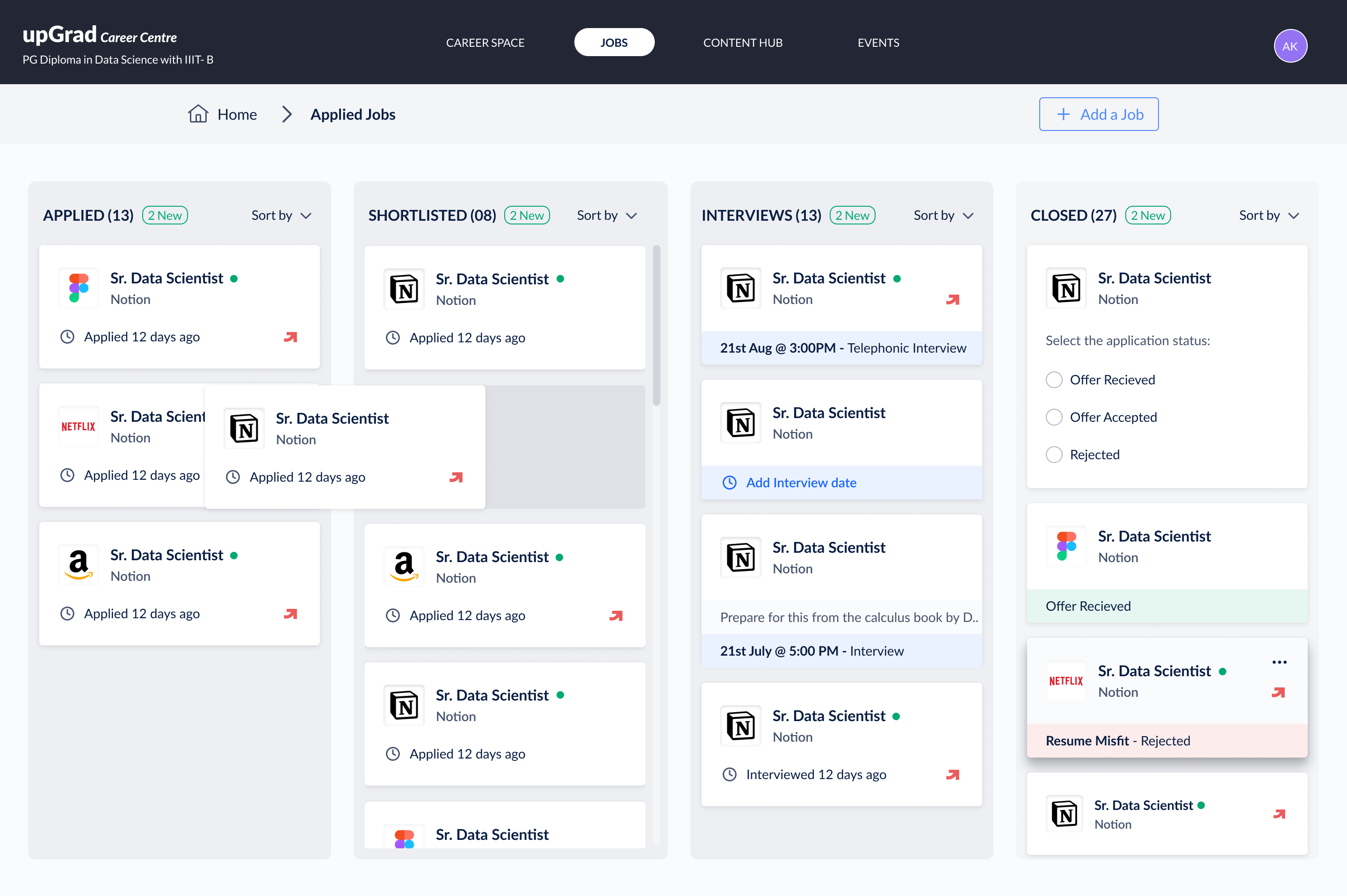Select the Offer Recieved radio button
Viewport: 1347px width, 896px height.
pyautogui.click(x=1054, y=379)
